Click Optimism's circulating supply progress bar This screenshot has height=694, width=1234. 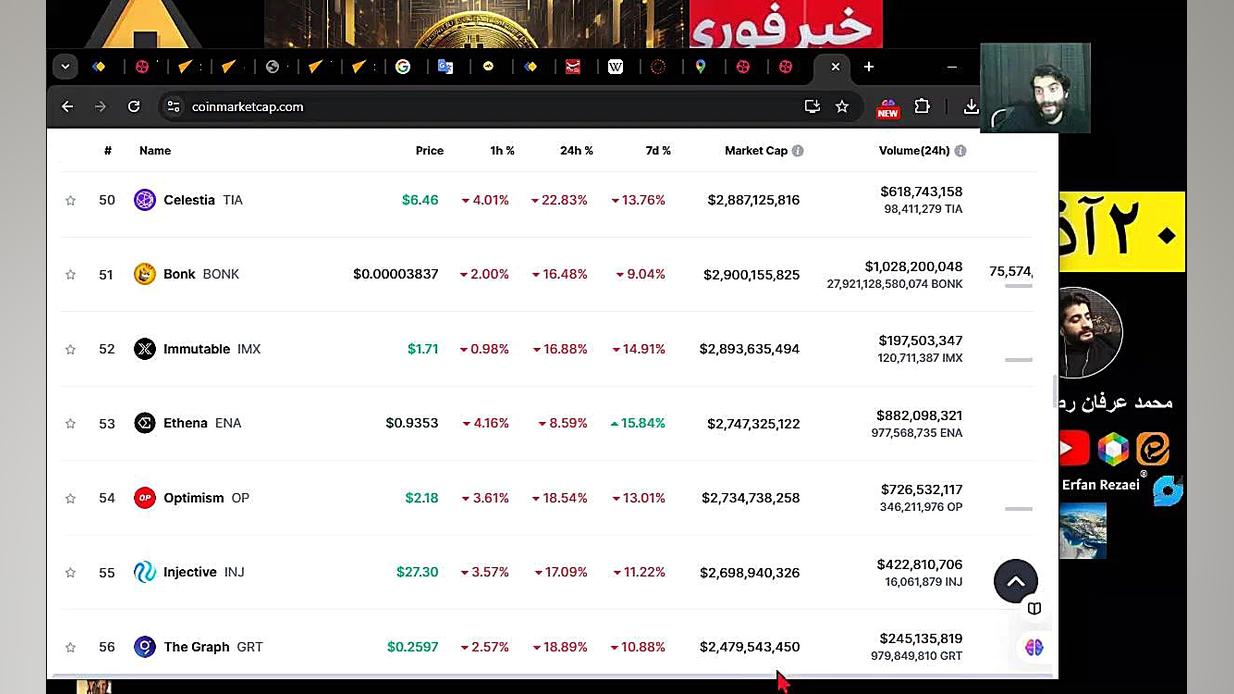[x=1018, y=509]
